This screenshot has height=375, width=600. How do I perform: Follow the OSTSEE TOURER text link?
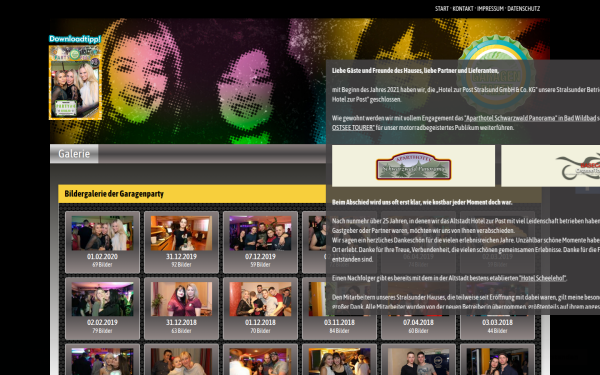[353, 127]
